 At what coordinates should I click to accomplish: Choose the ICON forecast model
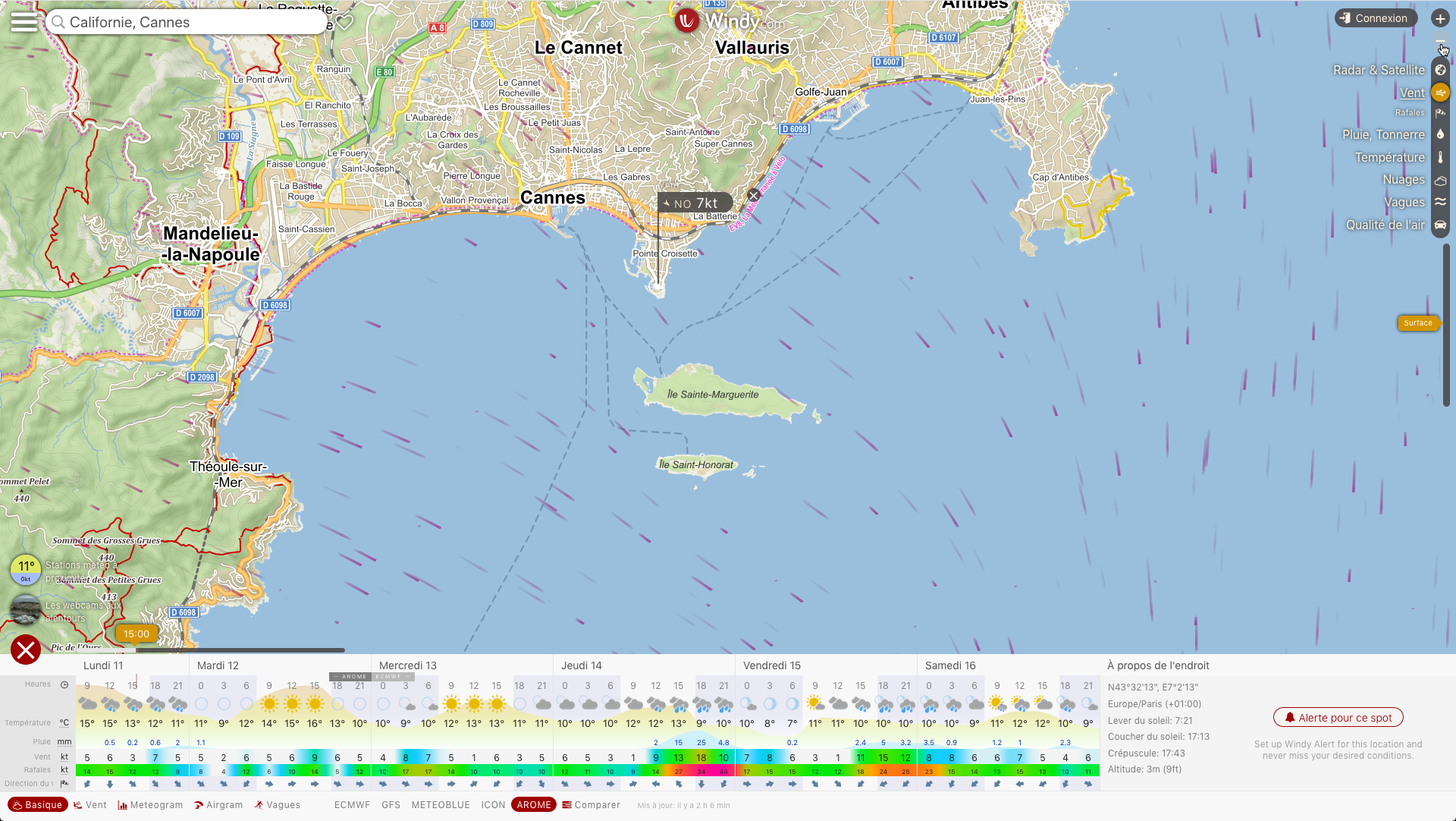click(x=493, y=805)
